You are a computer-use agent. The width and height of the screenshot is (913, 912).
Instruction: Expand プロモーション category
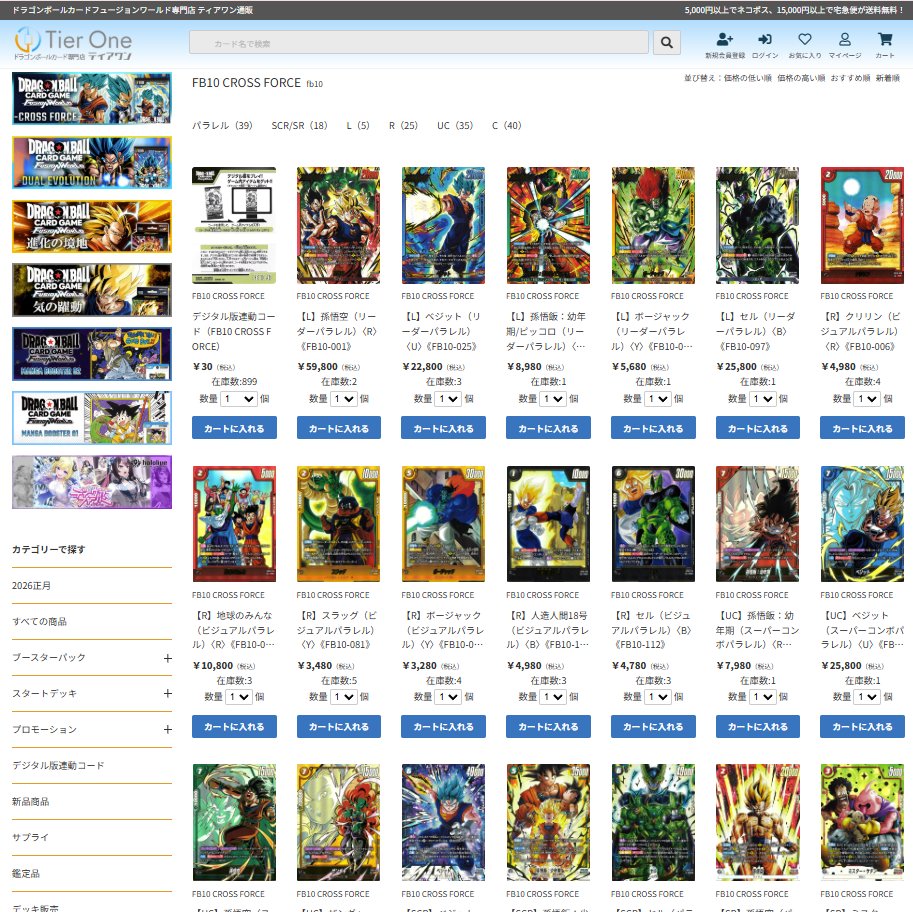[x=168, y=730]
